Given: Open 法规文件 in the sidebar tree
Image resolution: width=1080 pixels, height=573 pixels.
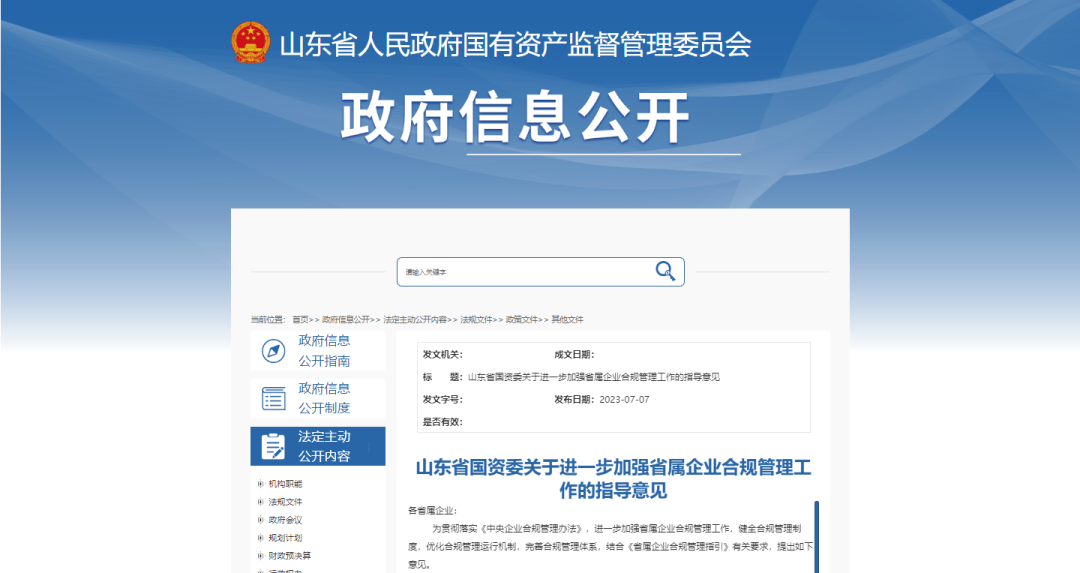Looking at the screenshot, I should click(x=285, y=502).
